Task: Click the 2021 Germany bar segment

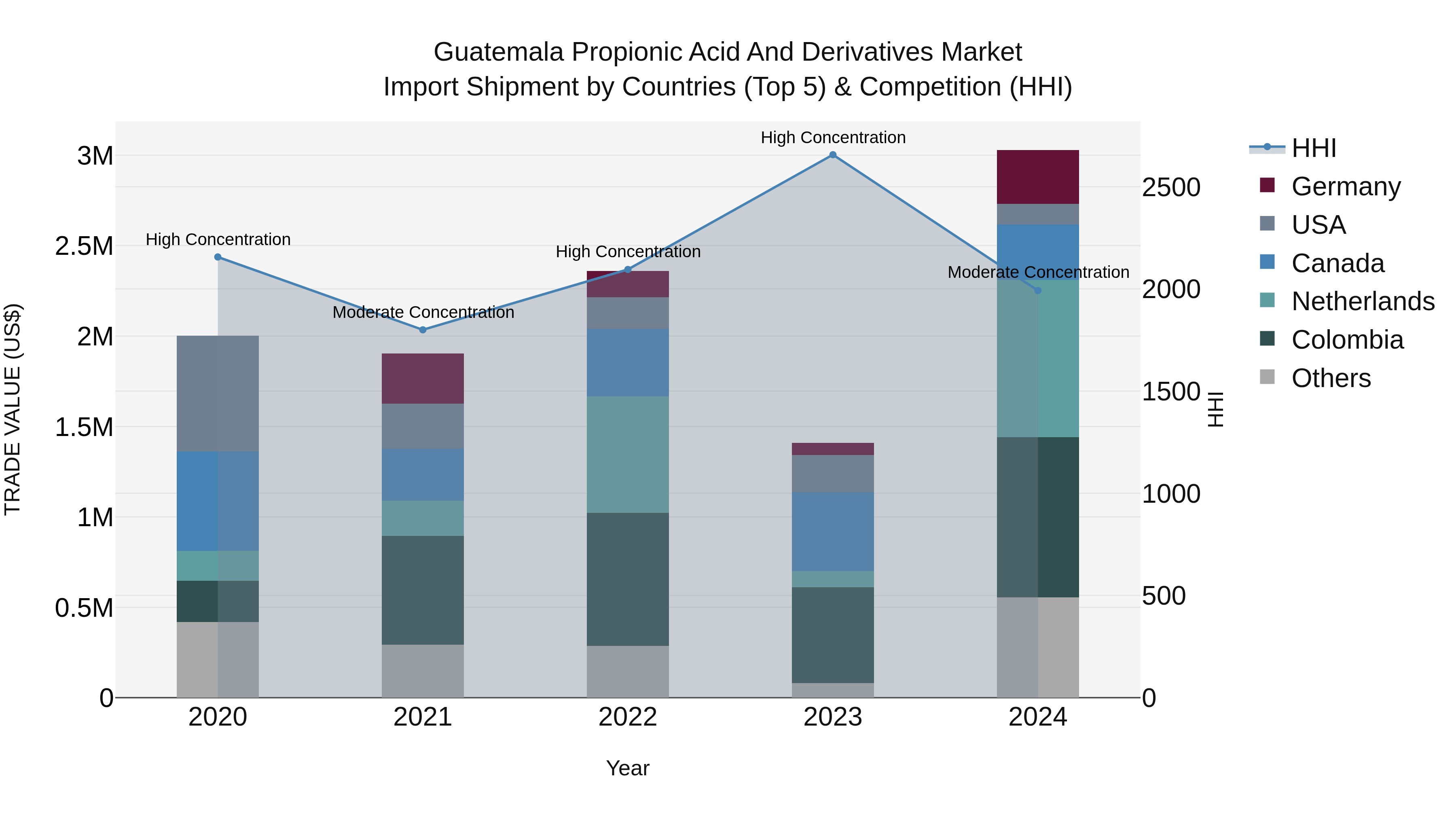Action: (423, 379)
